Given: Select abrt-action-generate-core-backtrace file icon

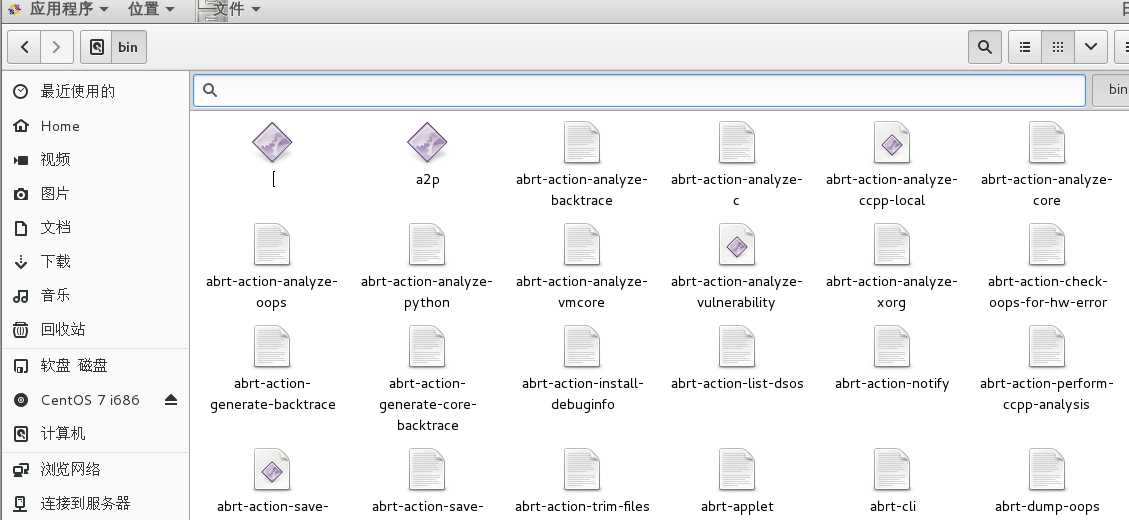Looking at the screenshot, I should [x=427, y=346].
